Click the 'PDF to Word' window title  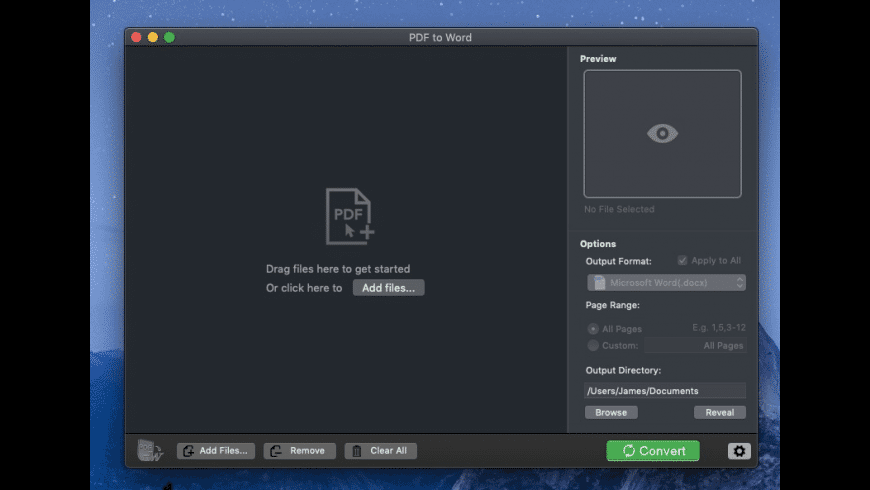(x=441, y=37)
